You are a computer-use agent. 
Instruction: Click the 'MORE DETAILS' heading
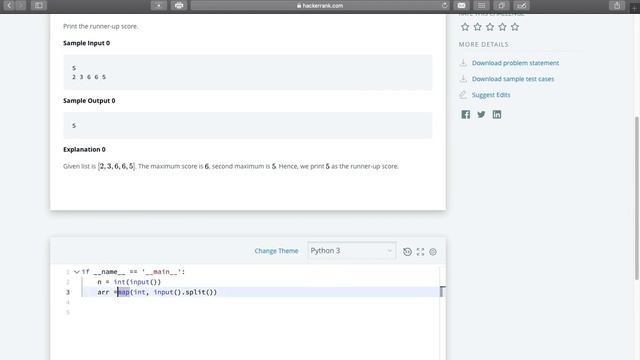click(x=484, y=44)
